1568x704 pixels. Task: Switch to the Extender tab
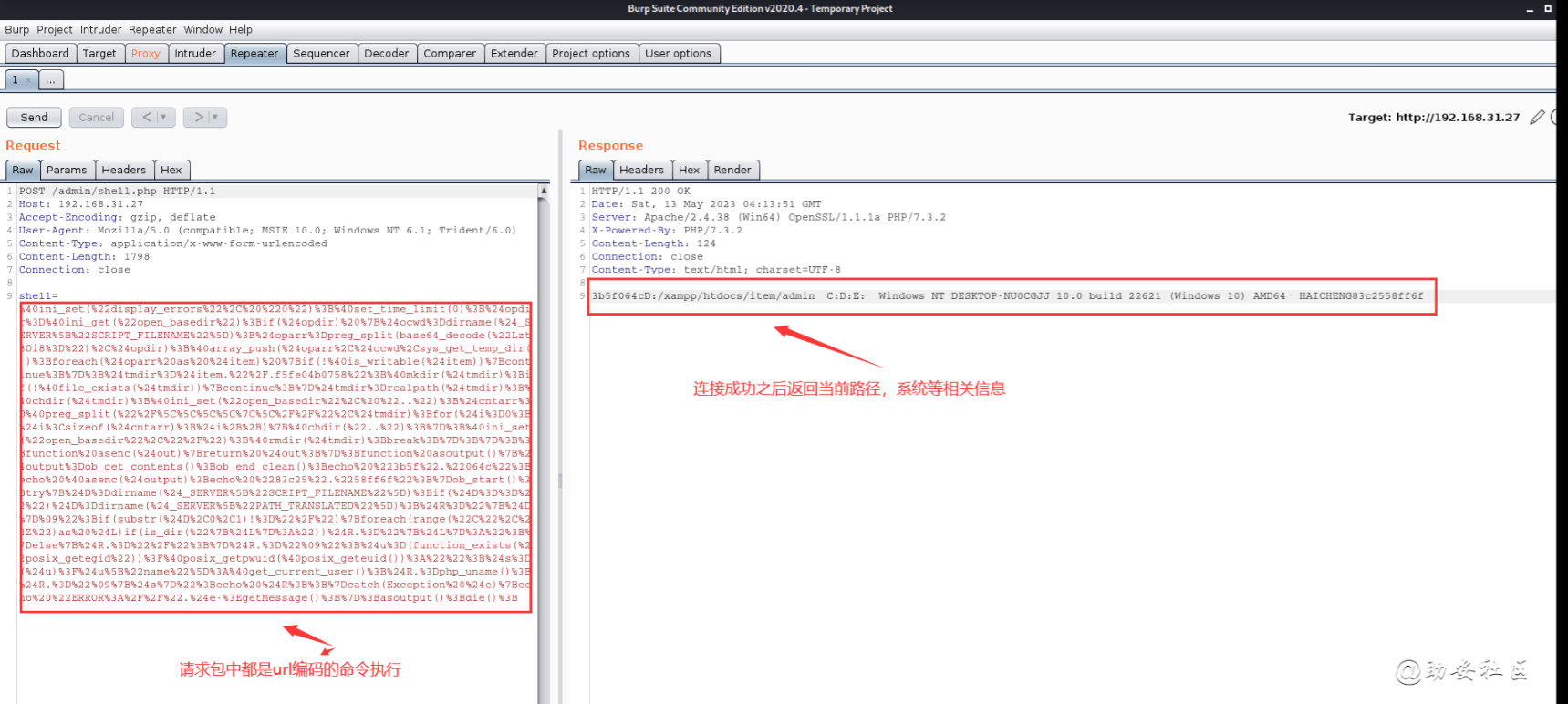(x=514, y=53)
